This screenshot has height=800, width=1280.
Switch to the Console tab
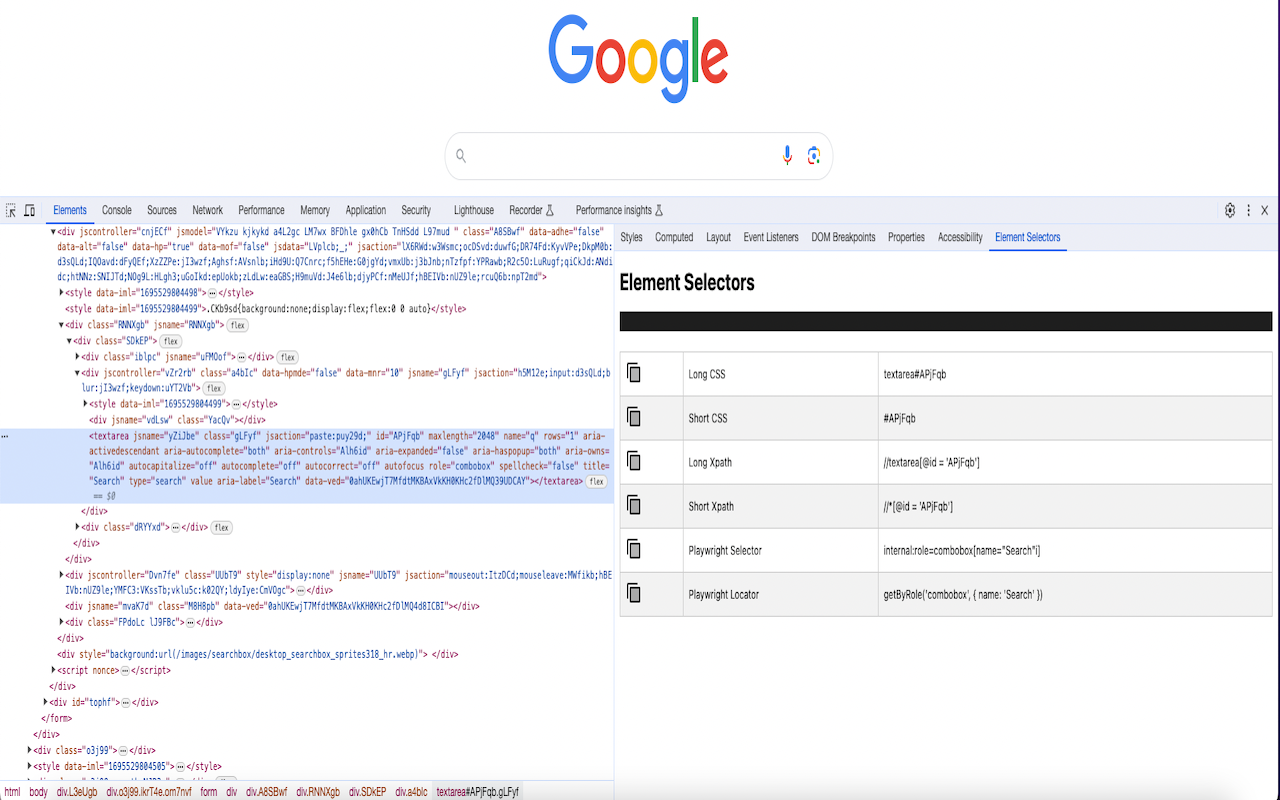tap(117, 210)
